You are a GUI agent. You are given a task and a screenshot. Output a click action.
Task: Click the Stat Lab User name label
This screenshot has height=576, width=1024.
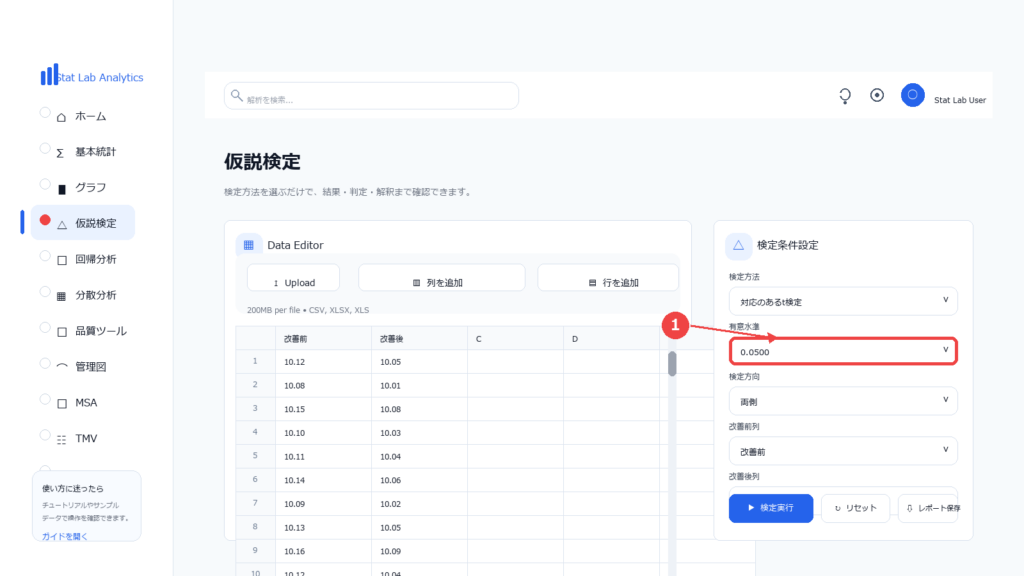tap(959, 100)
